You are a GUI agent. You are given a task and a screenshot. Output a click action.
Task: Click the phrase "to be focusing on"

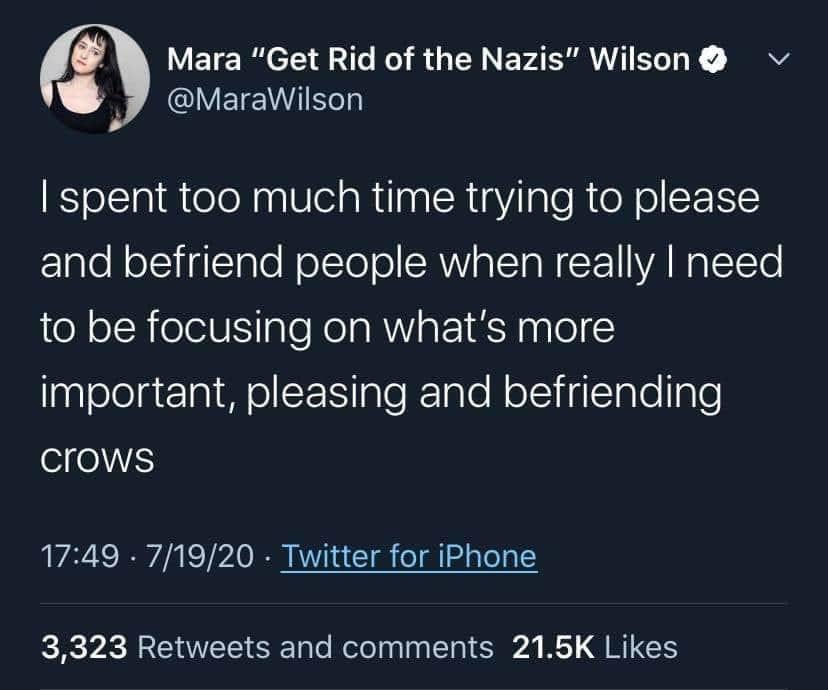pyautogui.click(x=198, y=327)
